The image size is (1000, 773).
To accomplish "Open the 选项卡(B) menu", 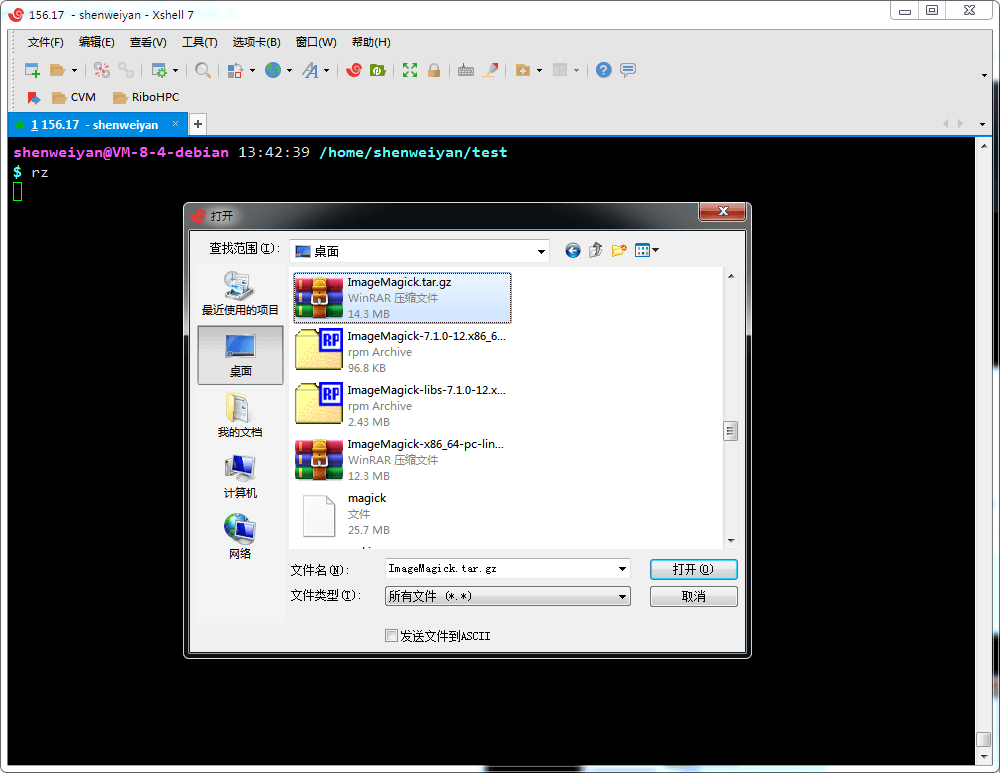I will 256,42.
